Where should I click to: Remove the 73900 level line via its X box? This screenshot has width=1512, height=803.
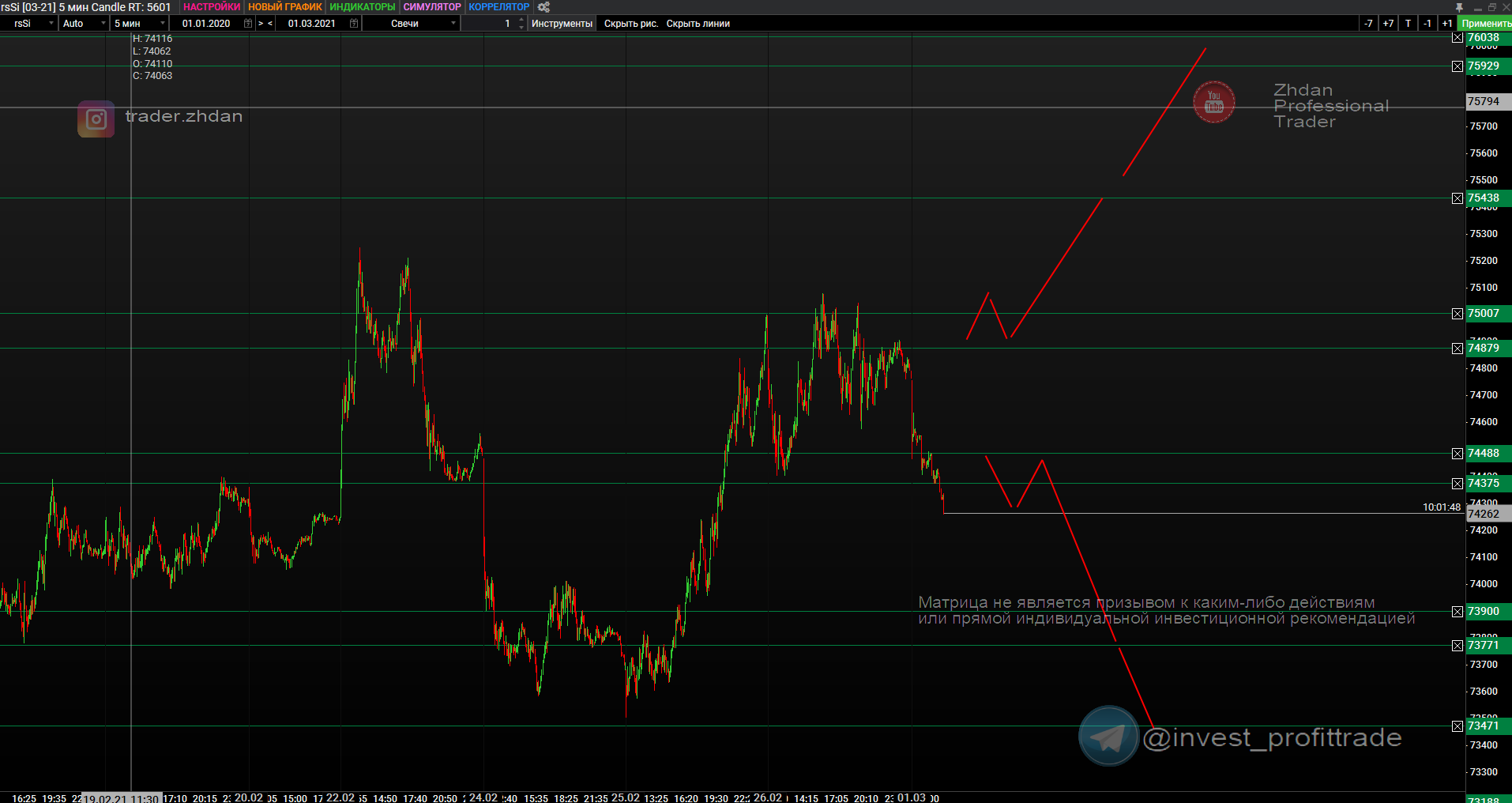1457,612
